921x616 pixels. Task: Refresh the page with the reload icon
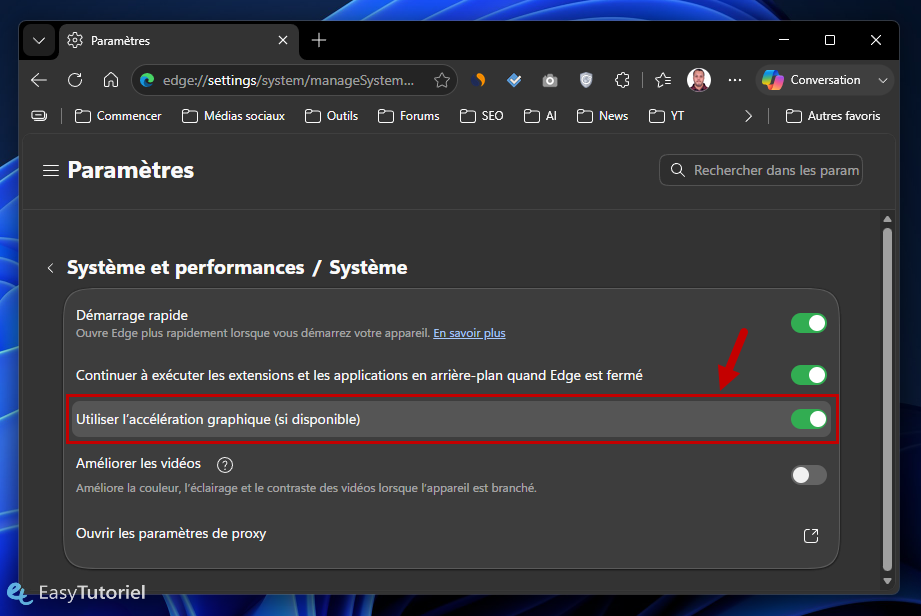75,80
